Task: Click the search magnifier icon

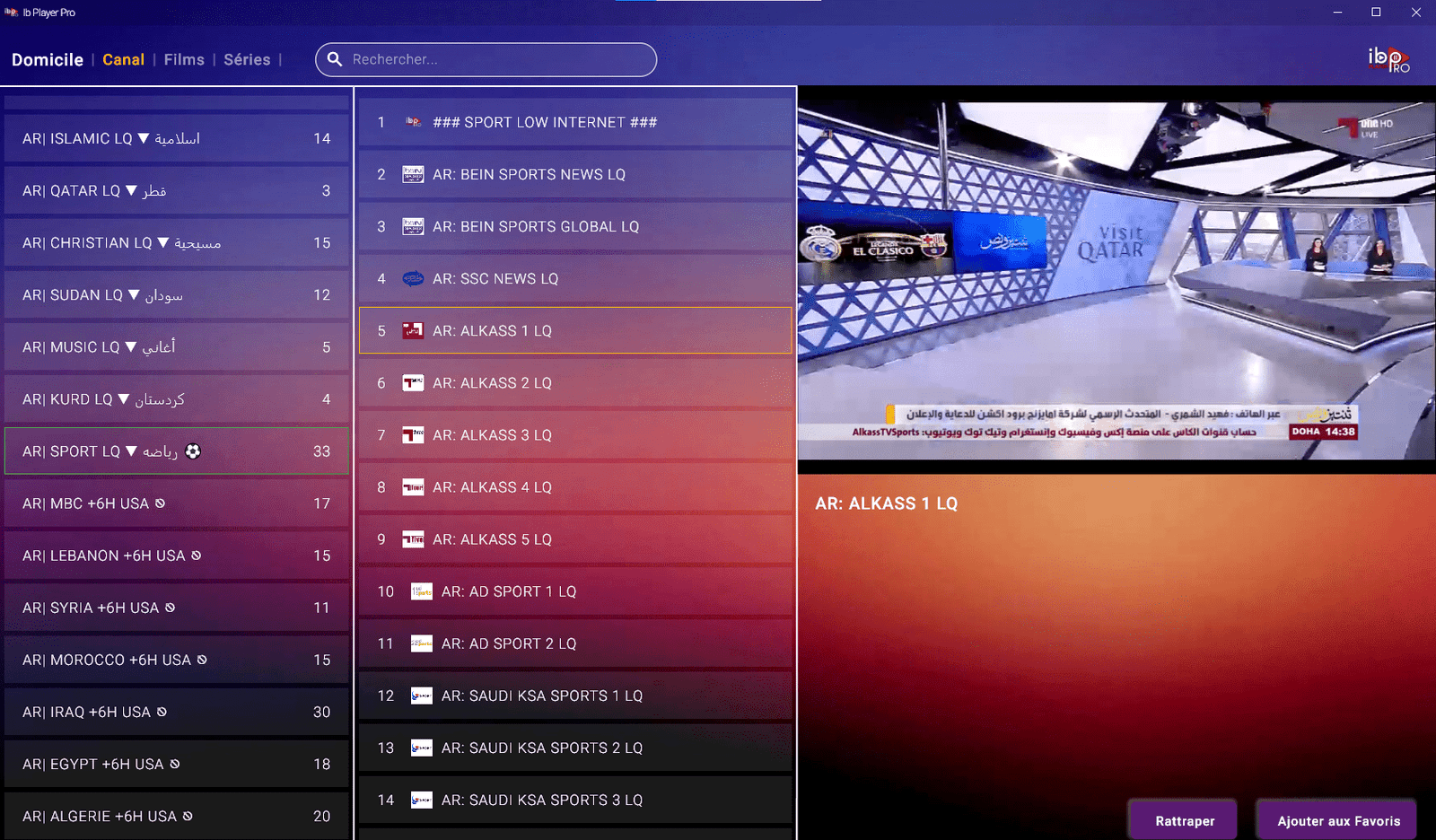Action: pyautogui.click(x=335, y=59)
